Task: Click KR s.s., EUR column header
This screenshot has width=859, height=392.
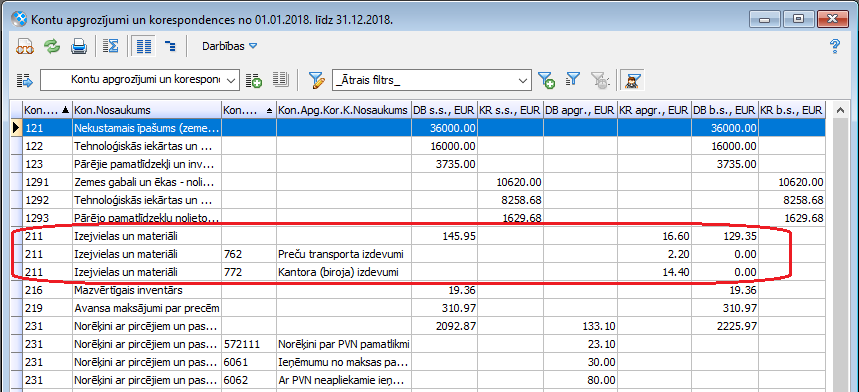Action: click(x=511, y=110)
